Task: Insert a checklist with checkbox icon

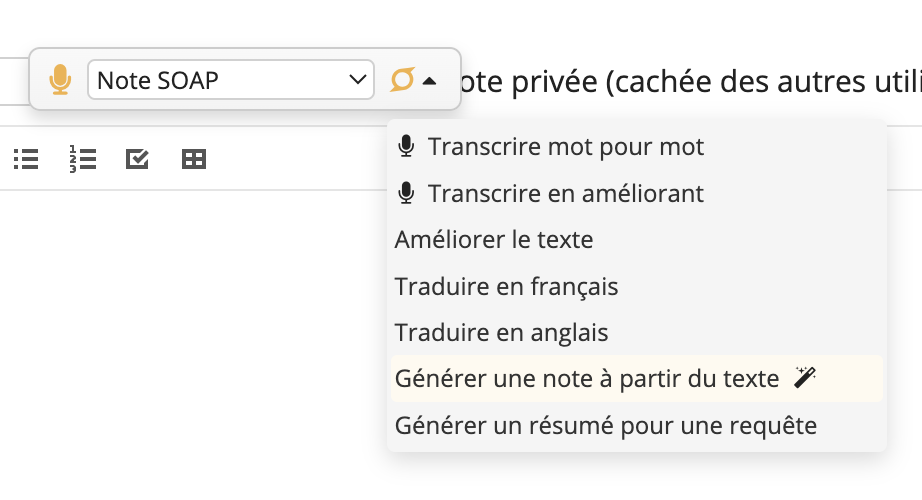Action: coord(138,159)
